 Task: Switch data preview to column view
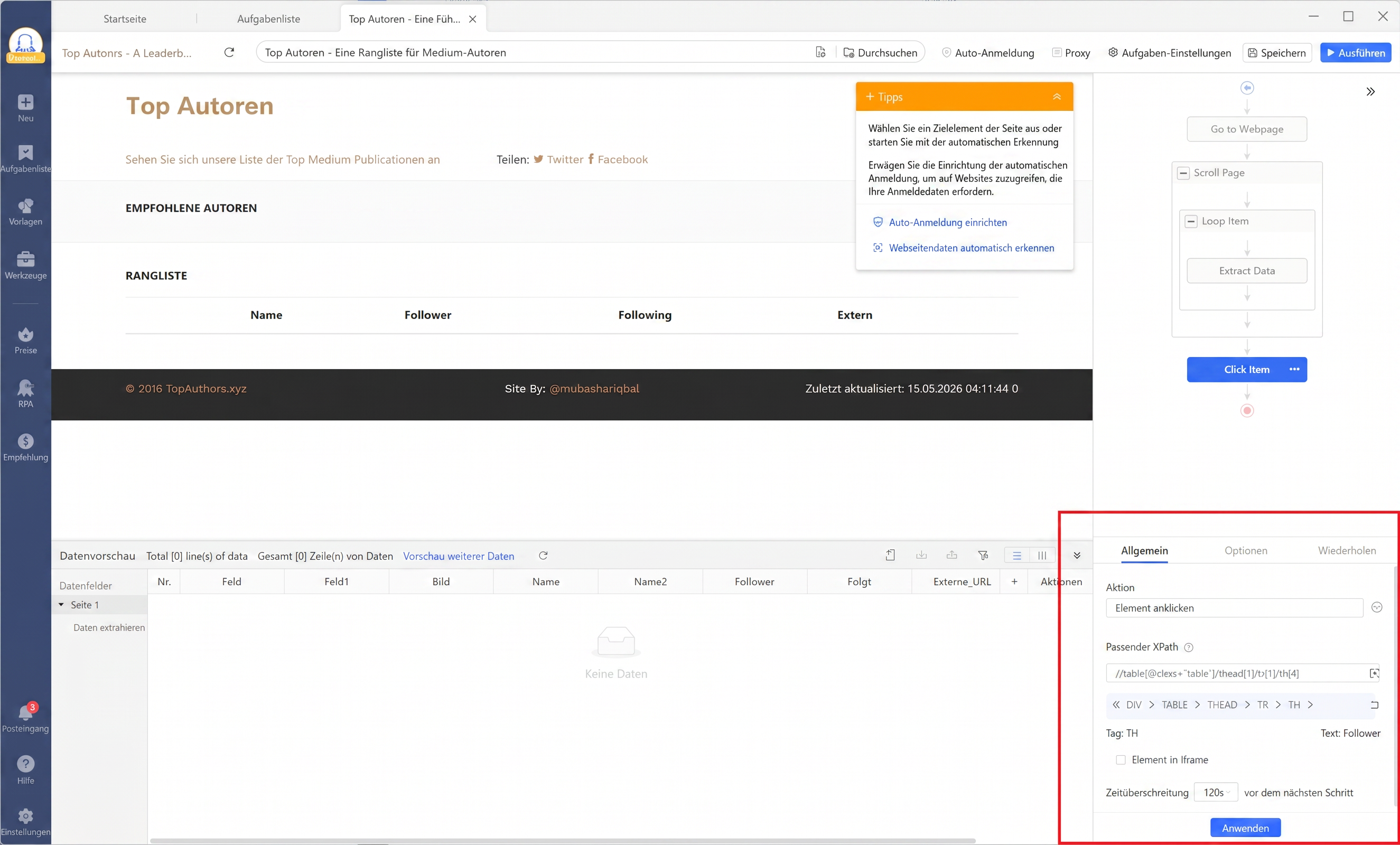click(1042, 556)
